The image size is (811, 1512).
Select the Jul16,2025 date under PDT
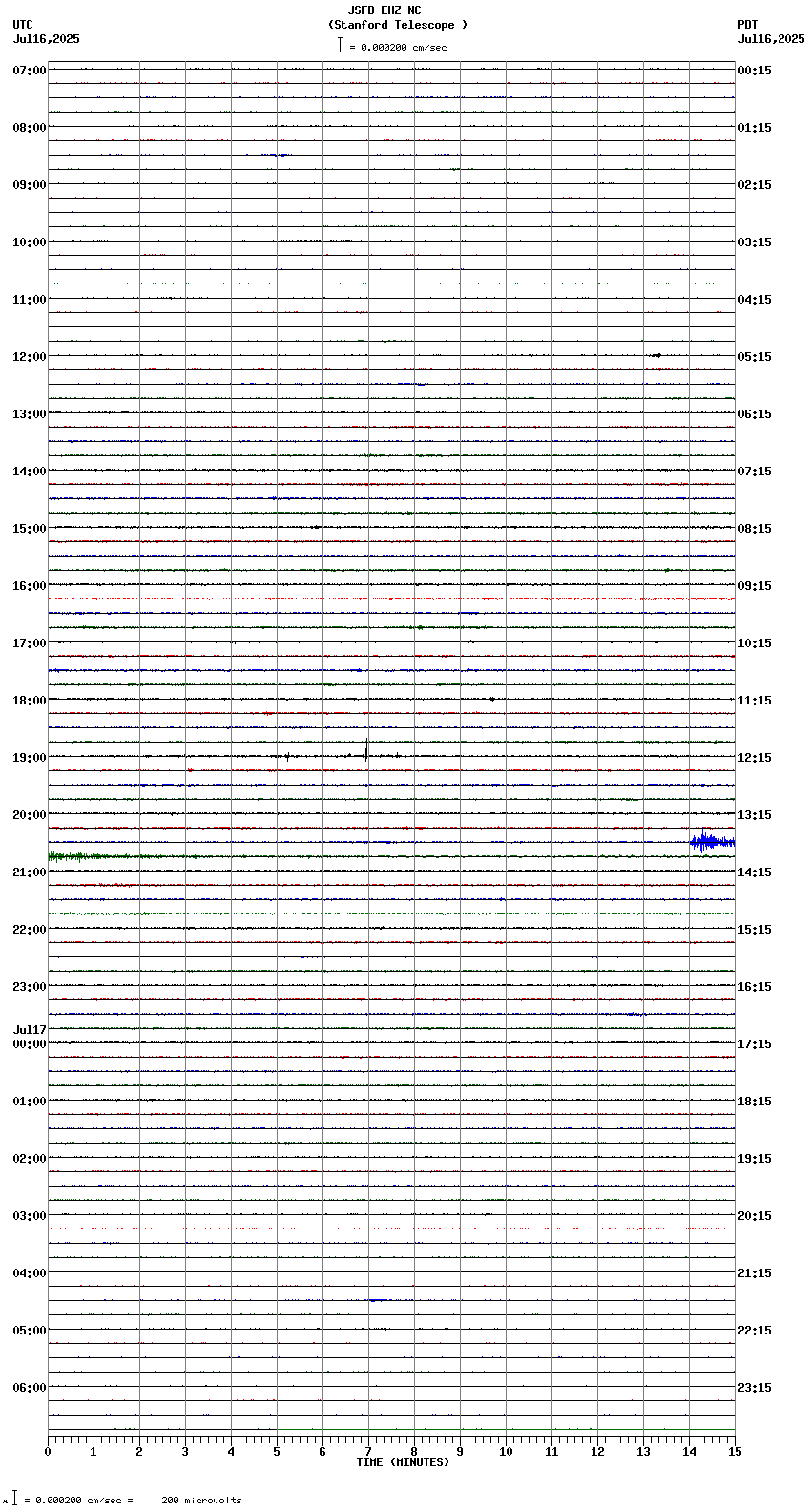pos(771,39)
